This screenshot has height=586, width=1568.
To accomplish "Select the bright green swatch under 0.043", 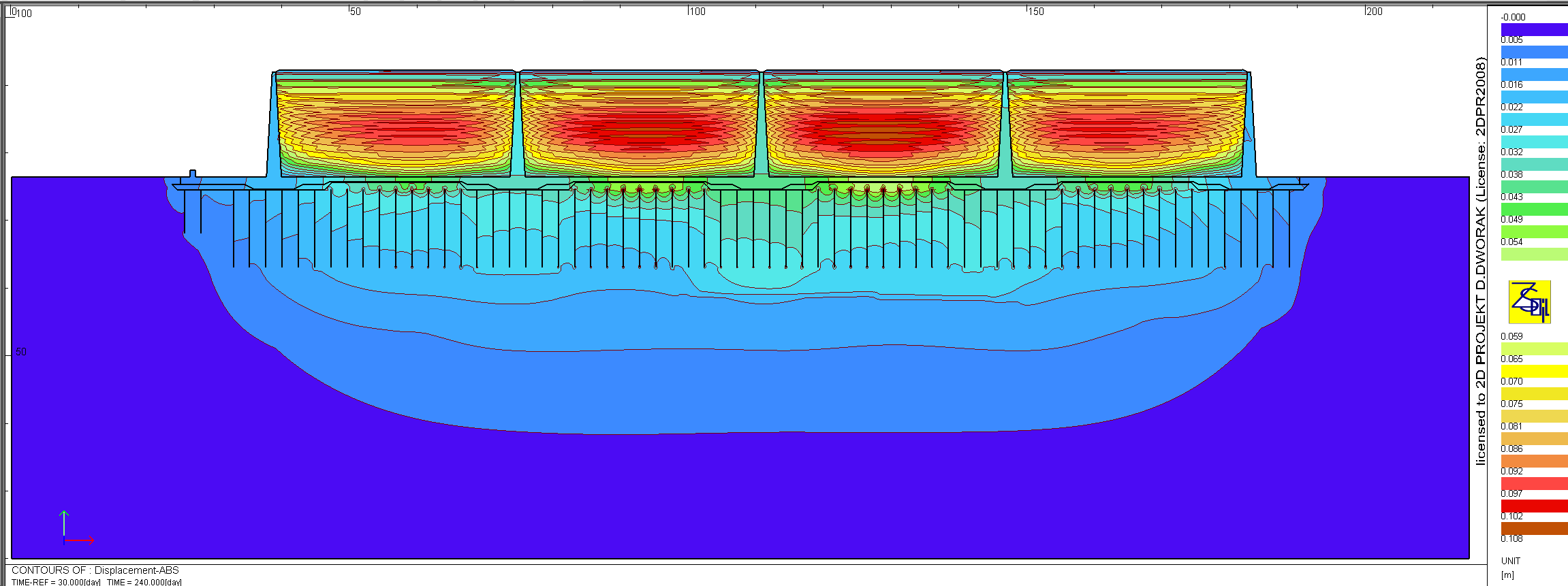I will (x=1534, y=209).
